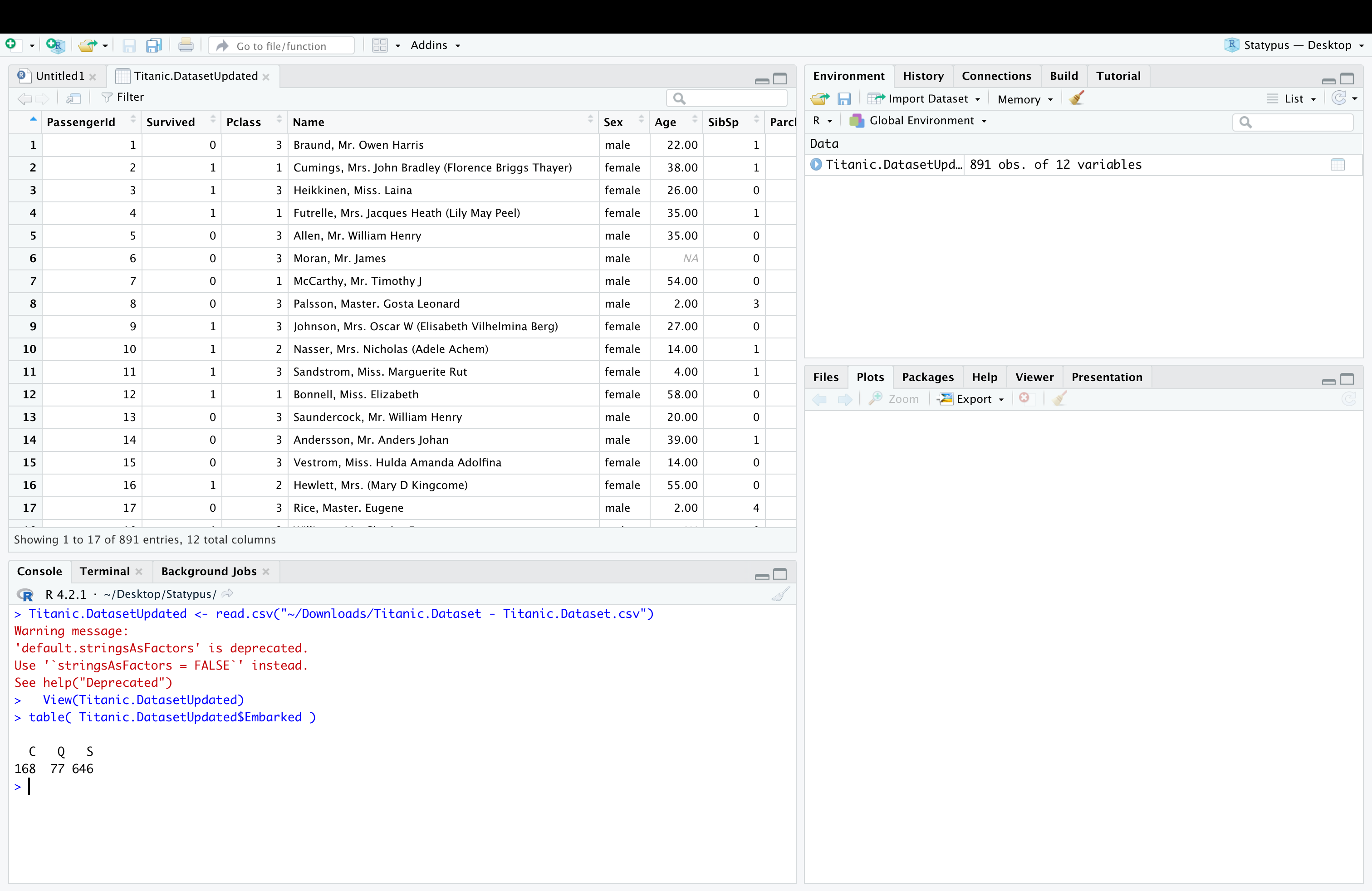The width and height of the screenshot is (1372, 891).
Task: Switch to the History tab
Action: point(923,76)
